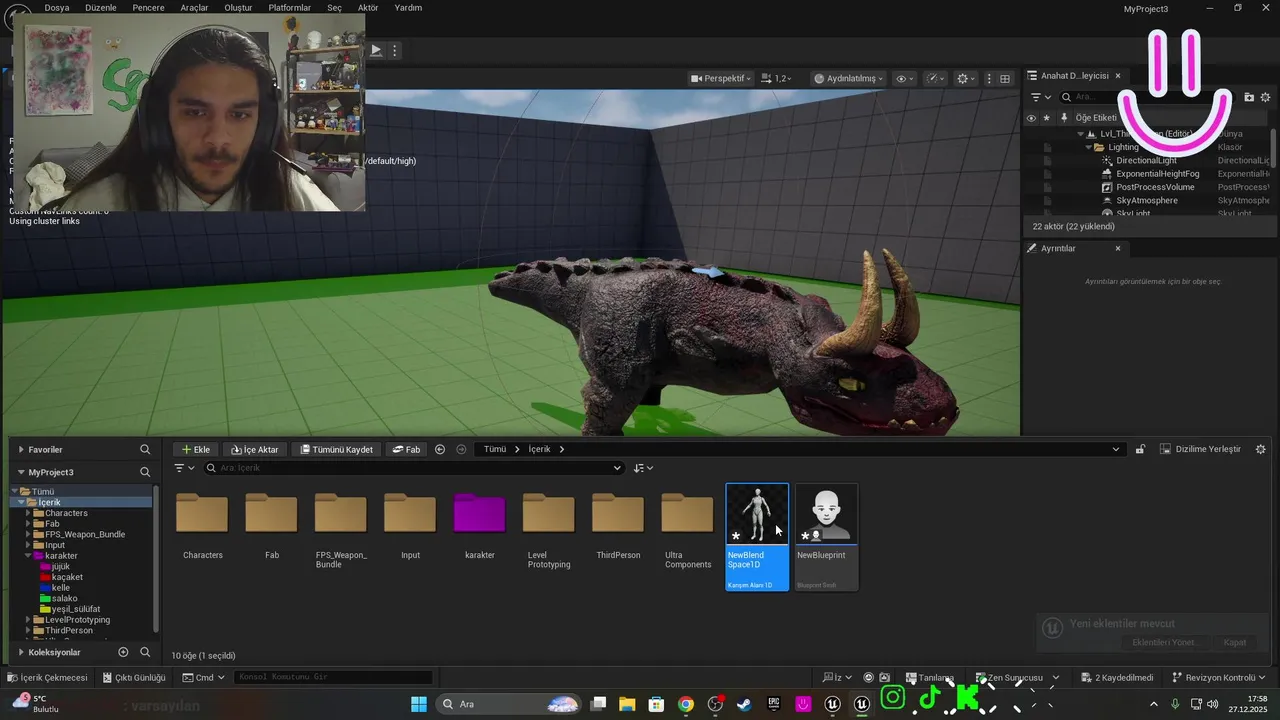Open the outliner filter dropdown

[x=1041, y=97]
